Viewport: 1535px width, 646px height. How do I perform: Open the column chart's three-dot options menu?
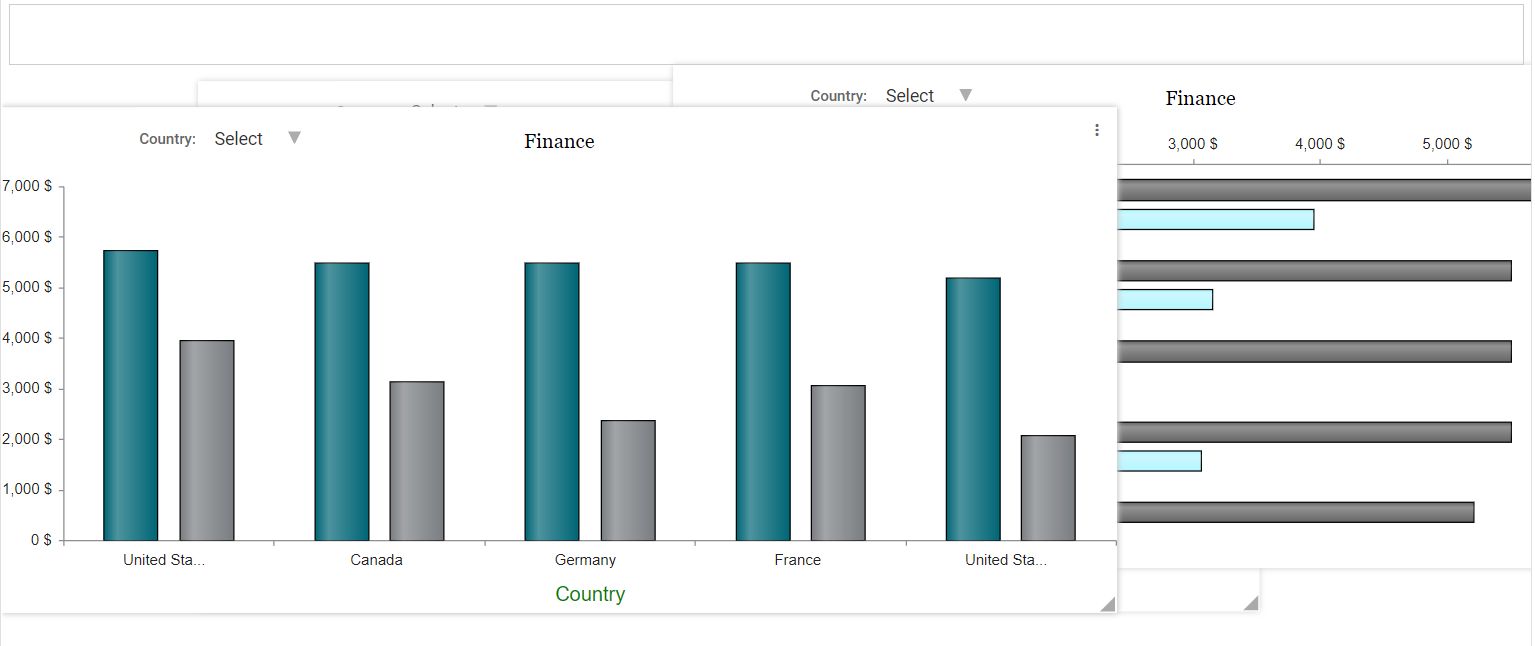point(1097,130)
